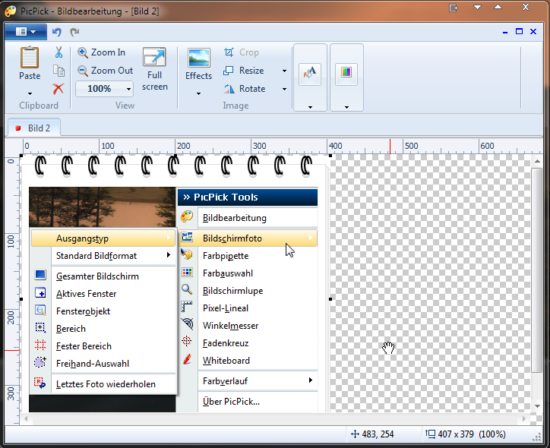Screen dimensions: 550x448
Task: Click Aktives Fenster icon in the submenu
Action: (x=40, y=292)
